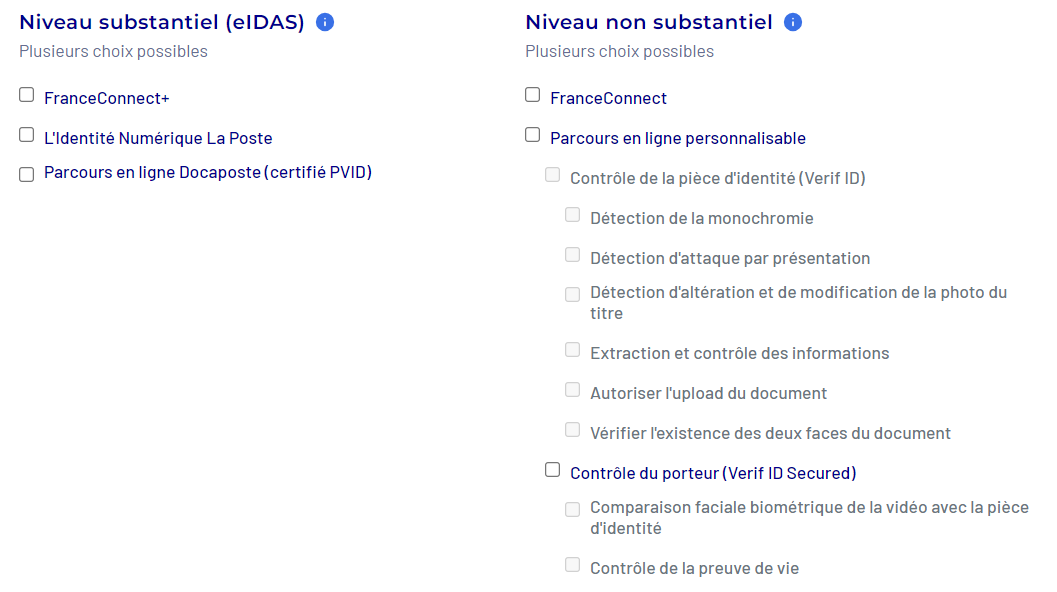Tick Vérifier l'existence des deux faces

(573, 430)
